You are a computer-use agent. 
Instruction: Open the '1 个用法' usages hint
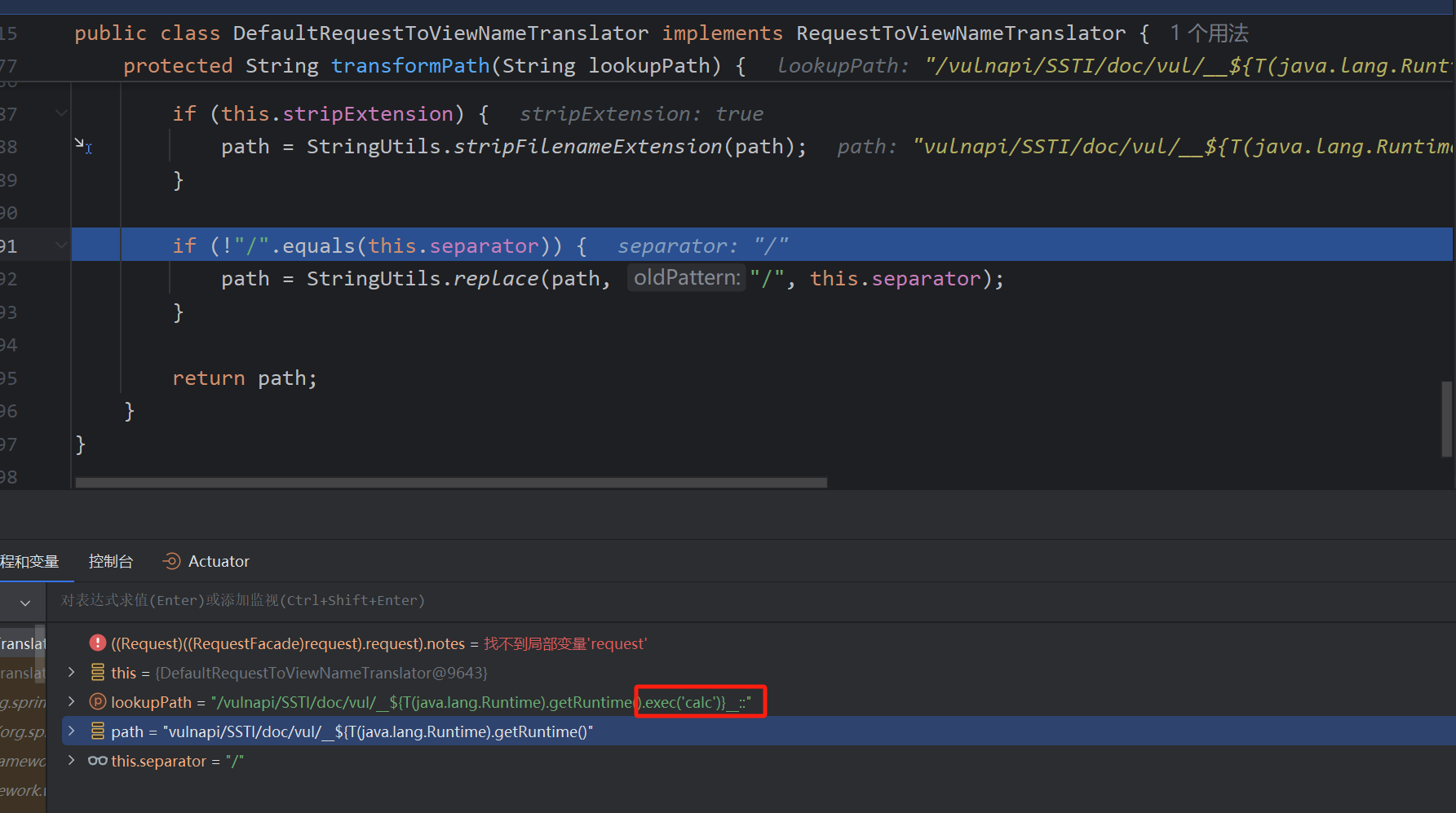click(1210, 33)
